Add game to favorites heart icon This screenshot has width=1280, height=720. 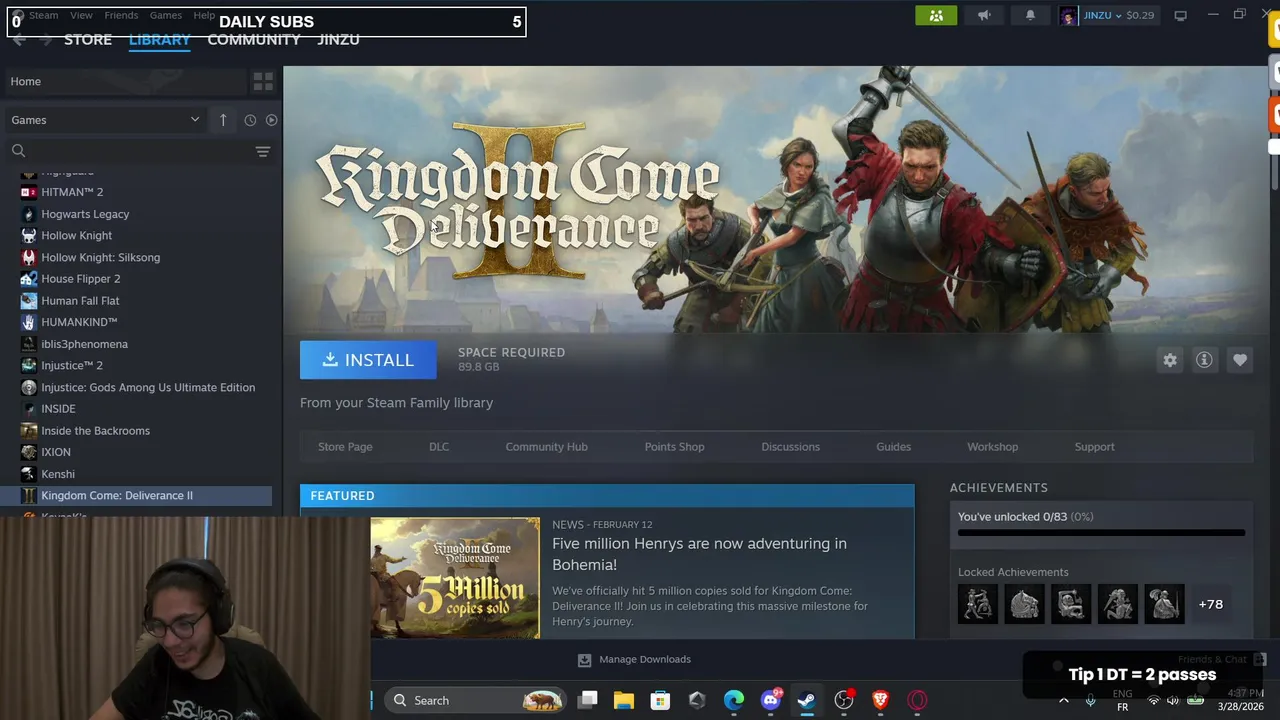click(1240, 360)
